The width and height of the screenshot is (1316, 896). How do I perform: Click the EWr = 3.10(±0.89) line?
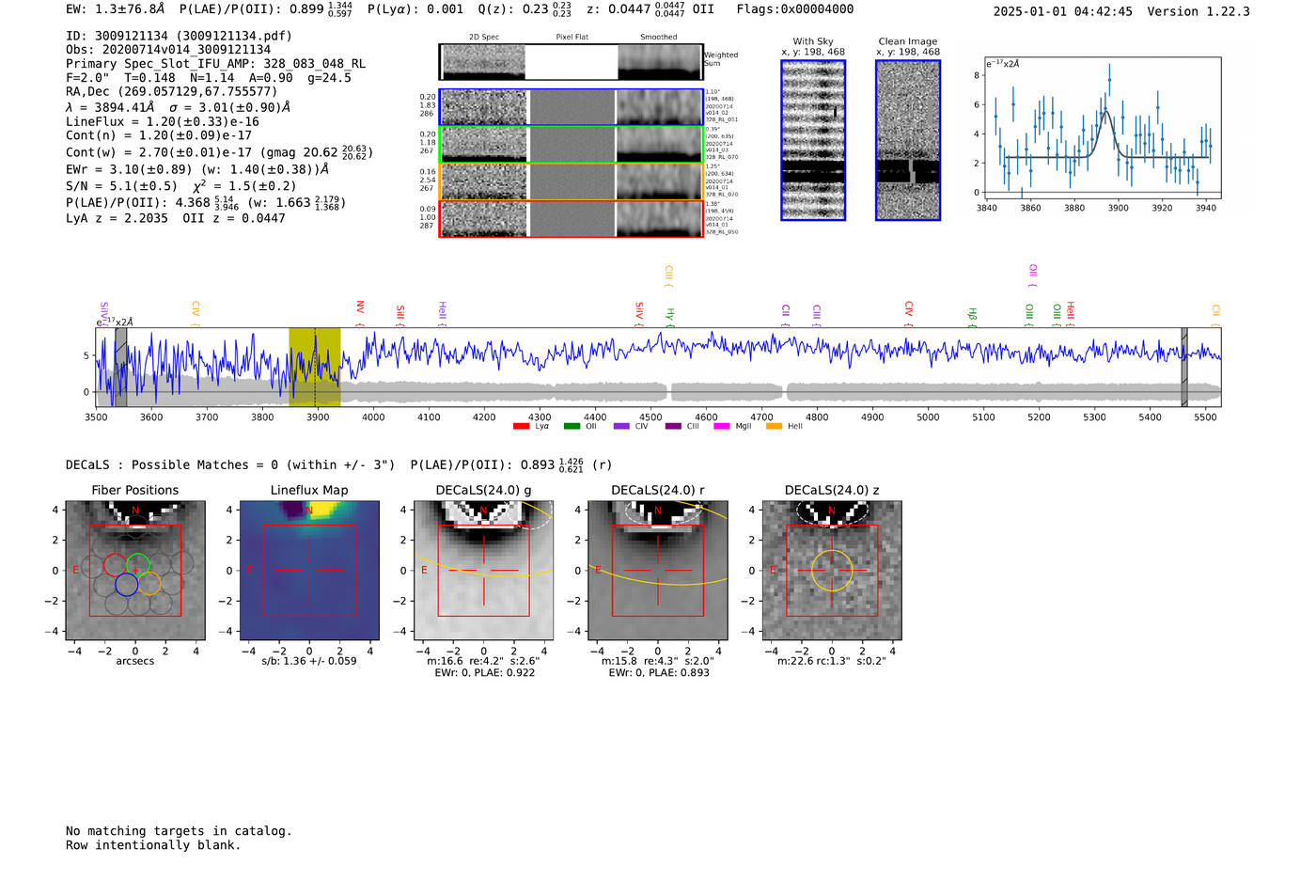(x=197, y=169)
